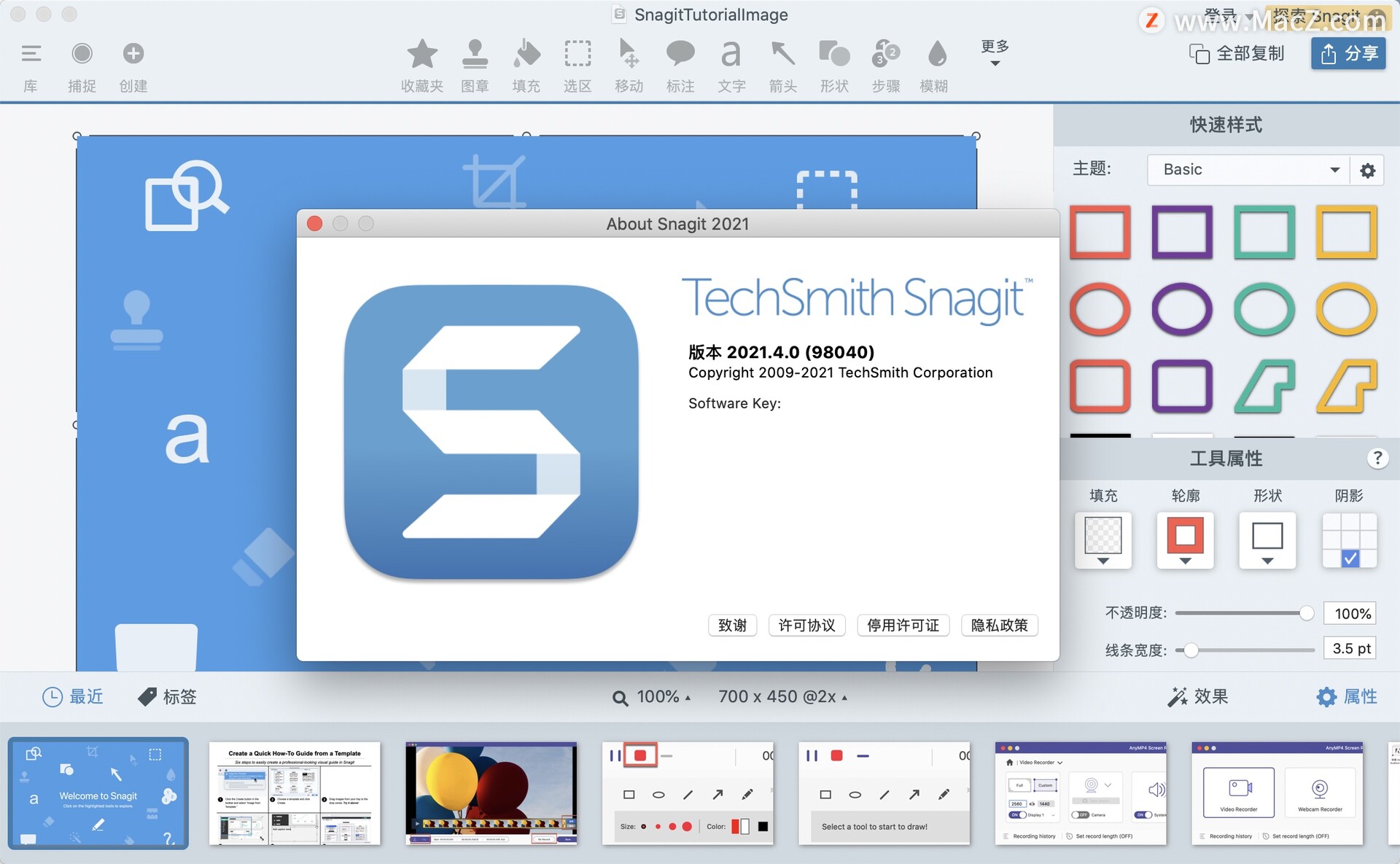This screenshot has width=1400, height=864.
Task: Select the Callout speech bubble tool
Action: pos(680,53)
